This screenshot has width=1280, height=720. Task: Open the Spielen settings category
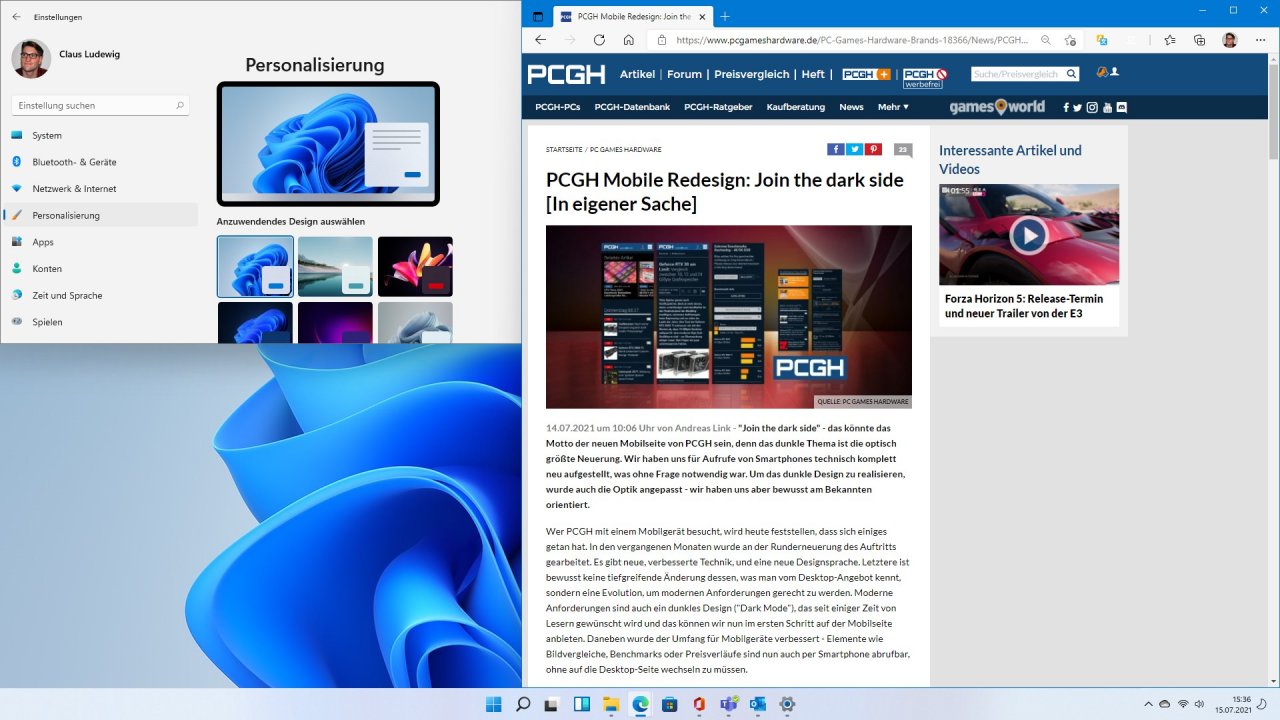(x=100, y=322)
